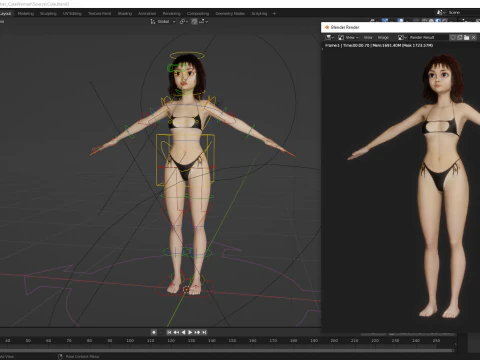Switch to the Texture Paint workspace tab
The image size is (480, 360).
(x=100, y=14)
